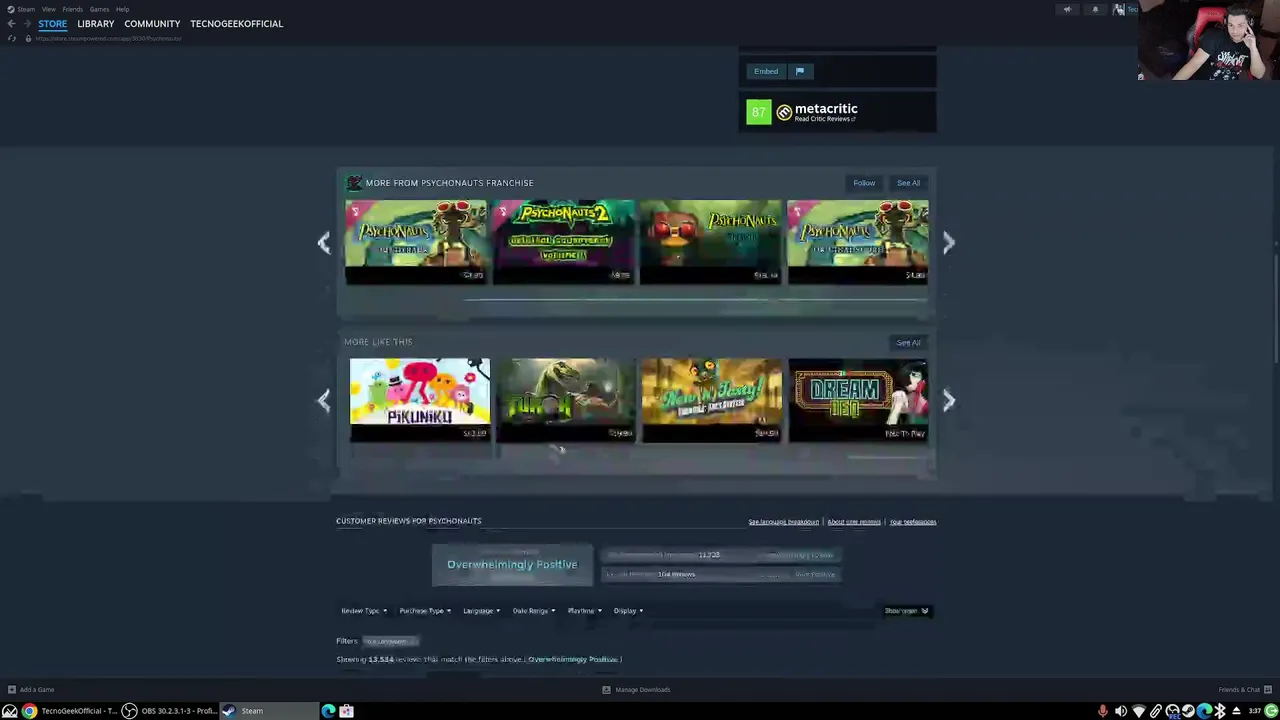The image size is (1280, 720).
Task: Open the Dream thumbnail marked Free To Play
Action: (858, 400)
